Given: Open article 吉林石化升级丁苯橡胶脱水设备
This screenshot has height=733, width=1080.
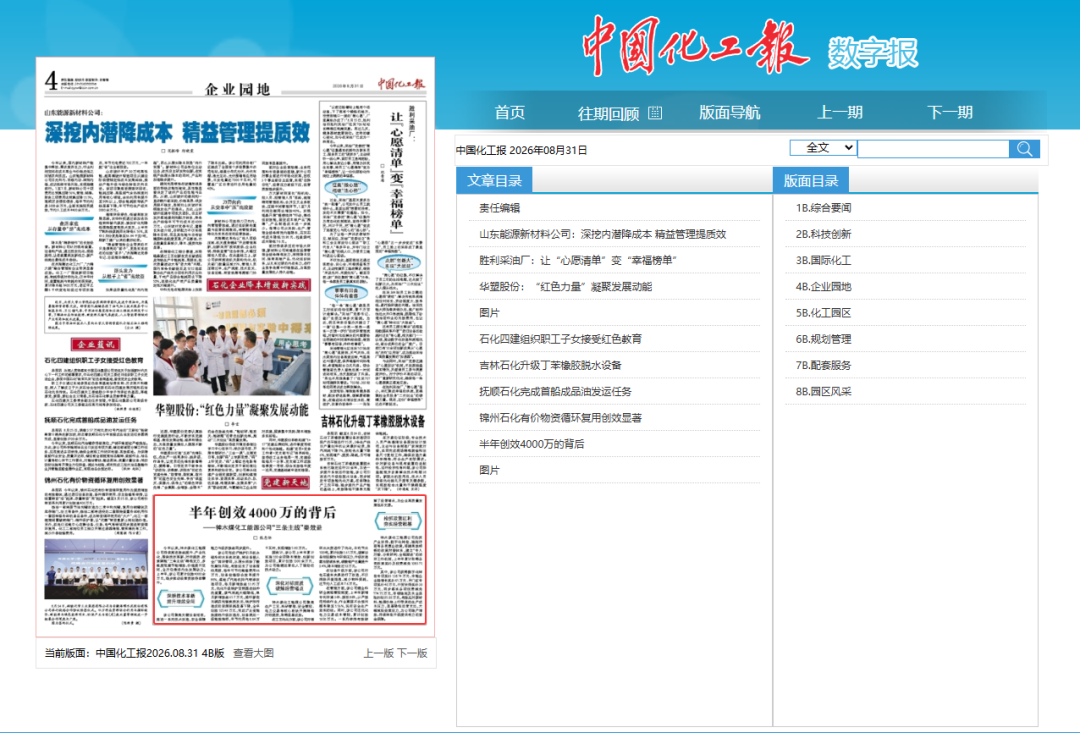Looking at the screenshot, I should [550, 365].
